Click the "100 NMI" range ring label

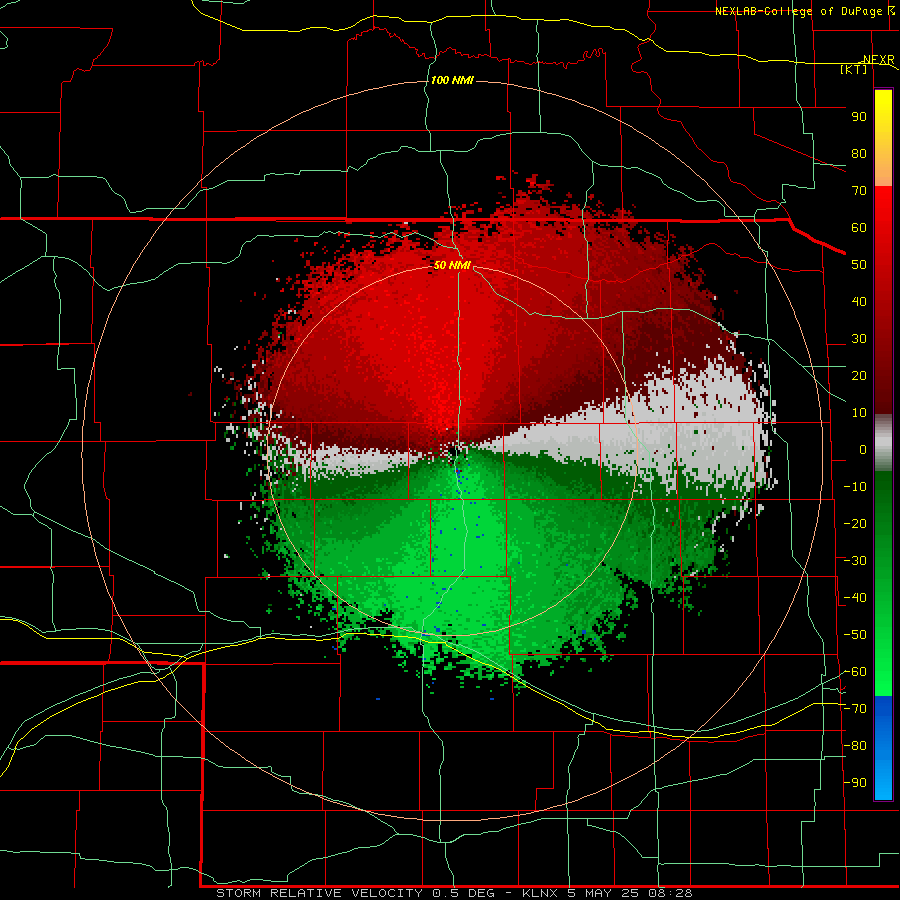pyautogui.click(x=452, y=80)
